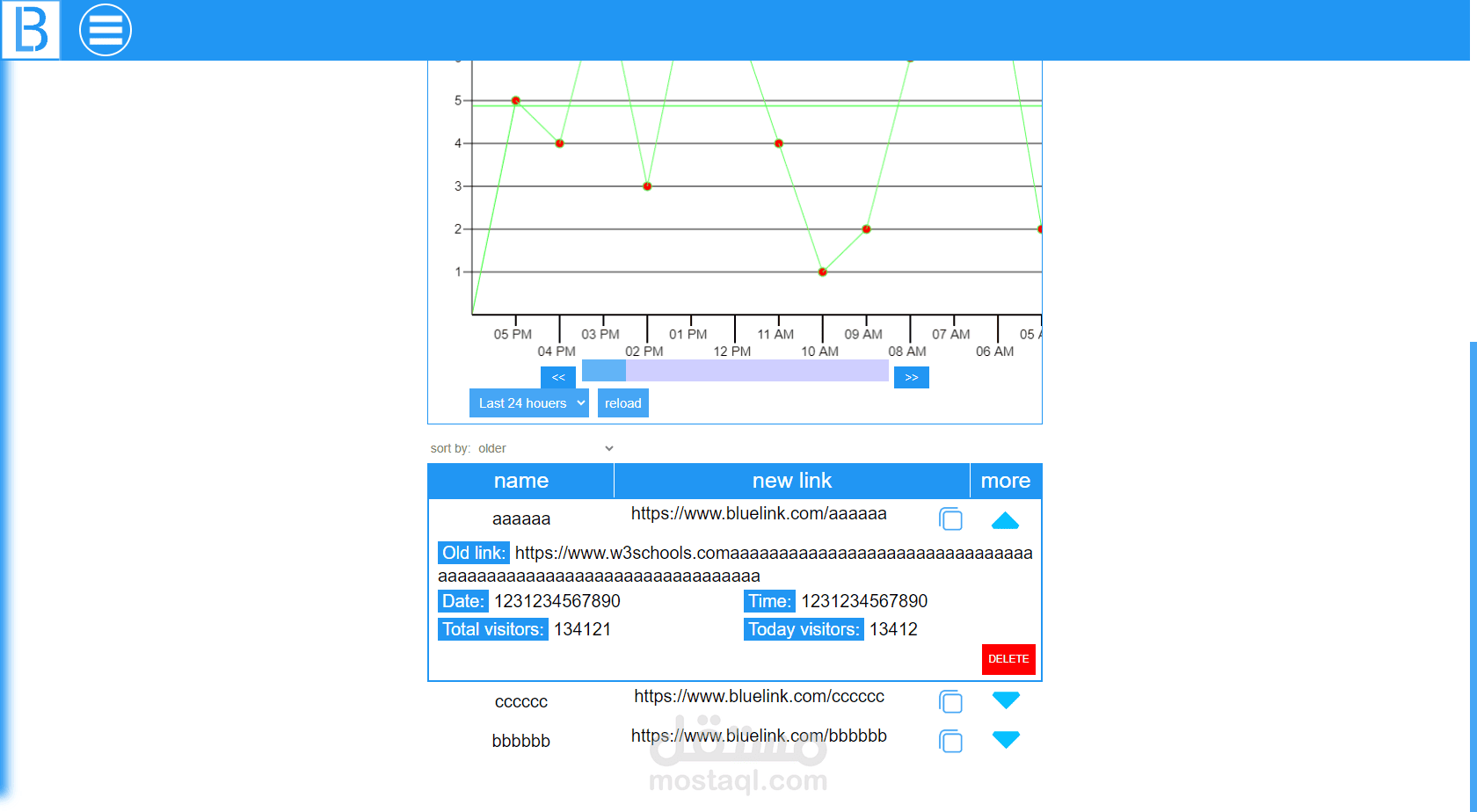The width and height of the screenshot is (1477, 812).
Task: Expand the bbbbbb row details
Action: coord(1006,739)
